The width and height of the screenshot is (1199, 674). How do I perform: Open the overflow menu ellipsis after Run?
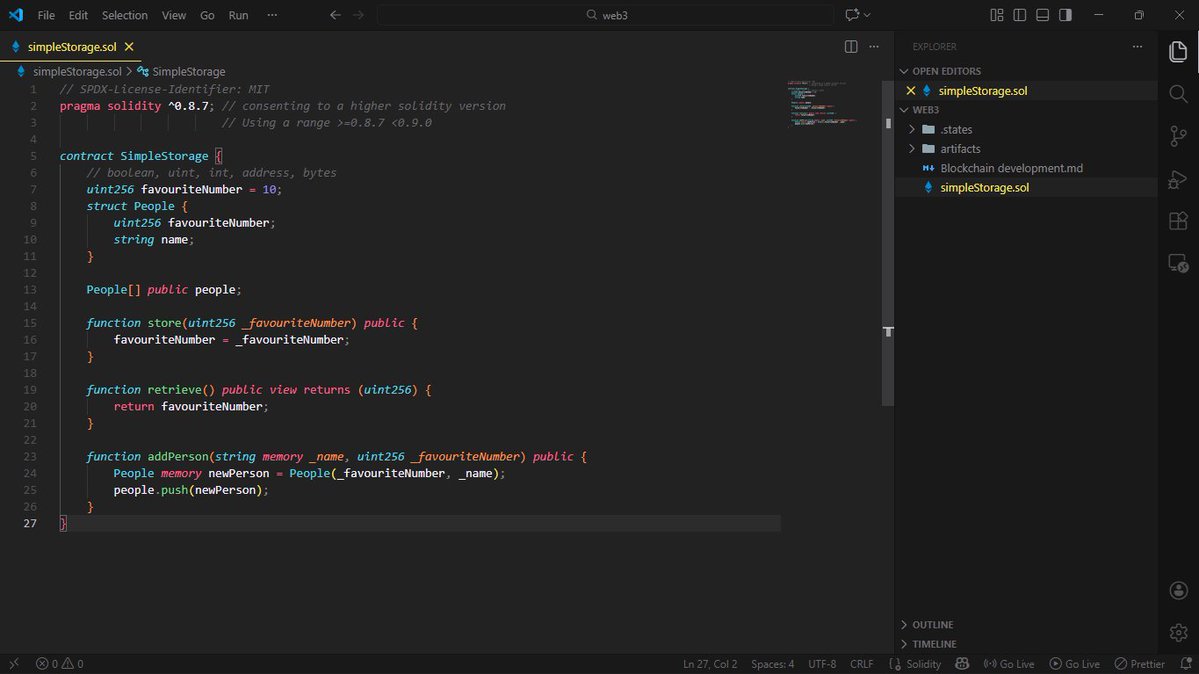272,15
